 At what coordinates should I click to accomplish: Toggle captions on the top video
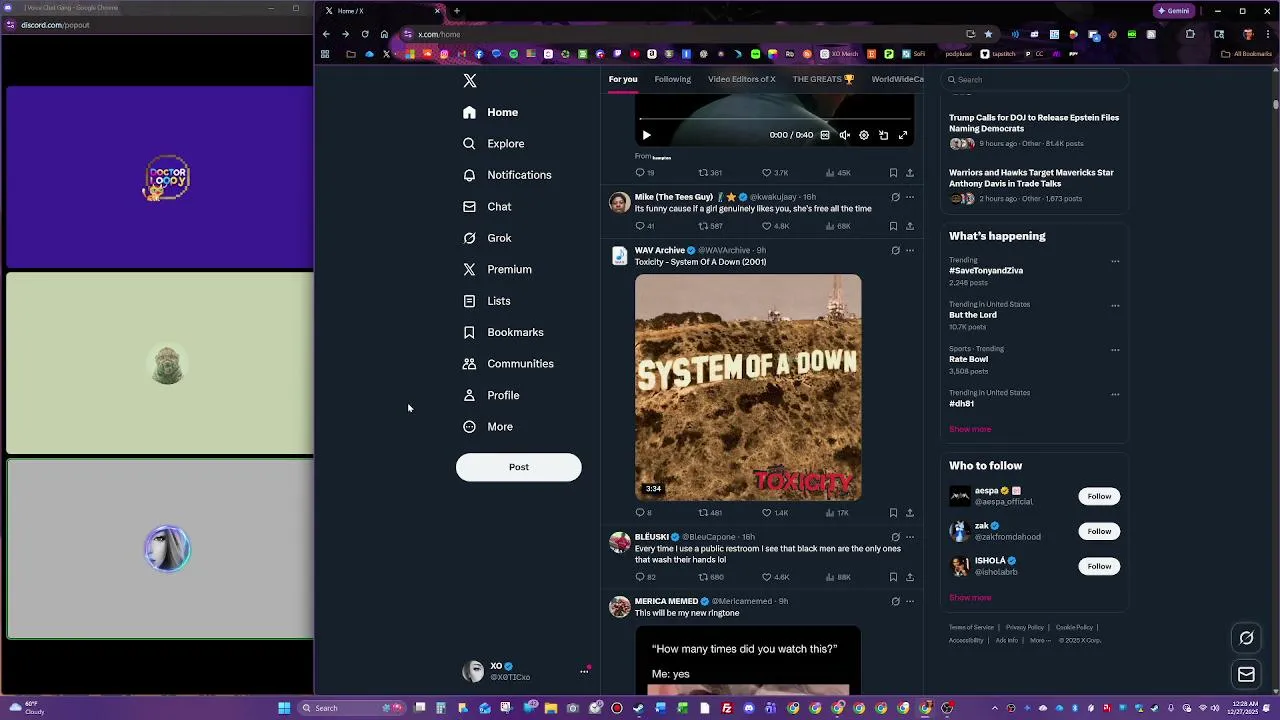tap(825, 135)
